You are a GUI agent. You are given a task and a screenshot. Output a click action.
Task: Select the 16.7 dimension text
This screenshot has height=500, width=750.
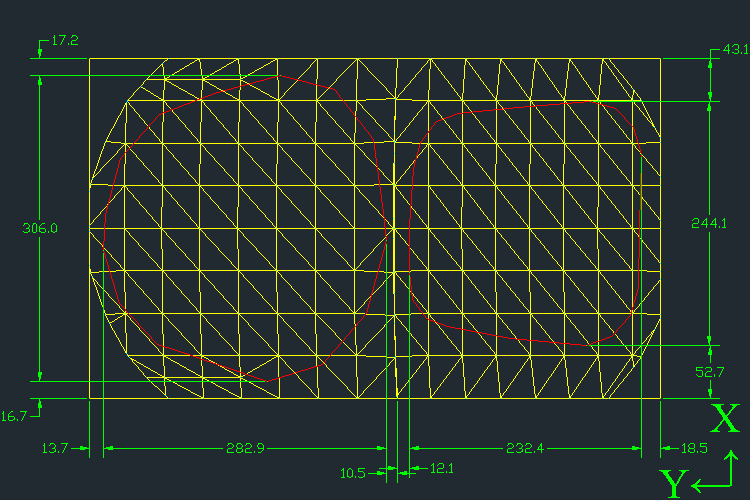pos(14,417)
